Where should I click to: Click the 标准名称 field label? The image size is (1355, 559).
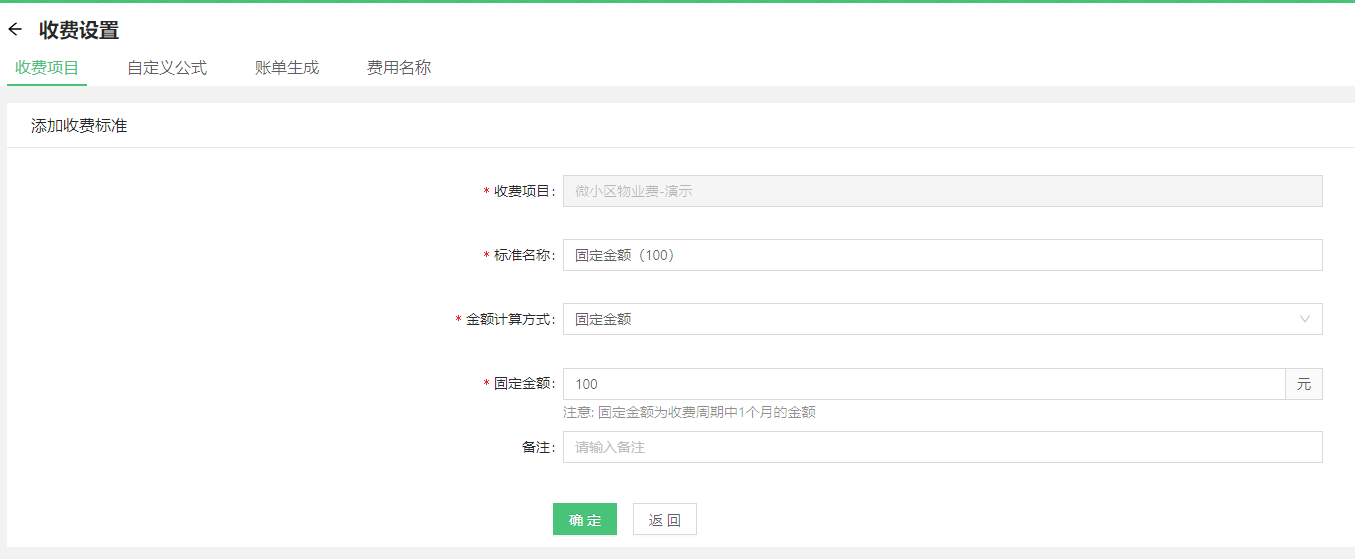click(524, 255)
